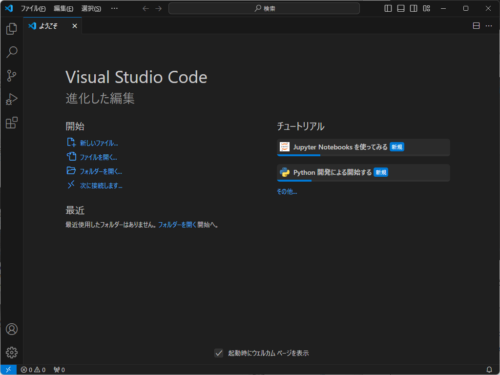Click the remote connect icon beside 次に接続します

[x=71, y=185]
